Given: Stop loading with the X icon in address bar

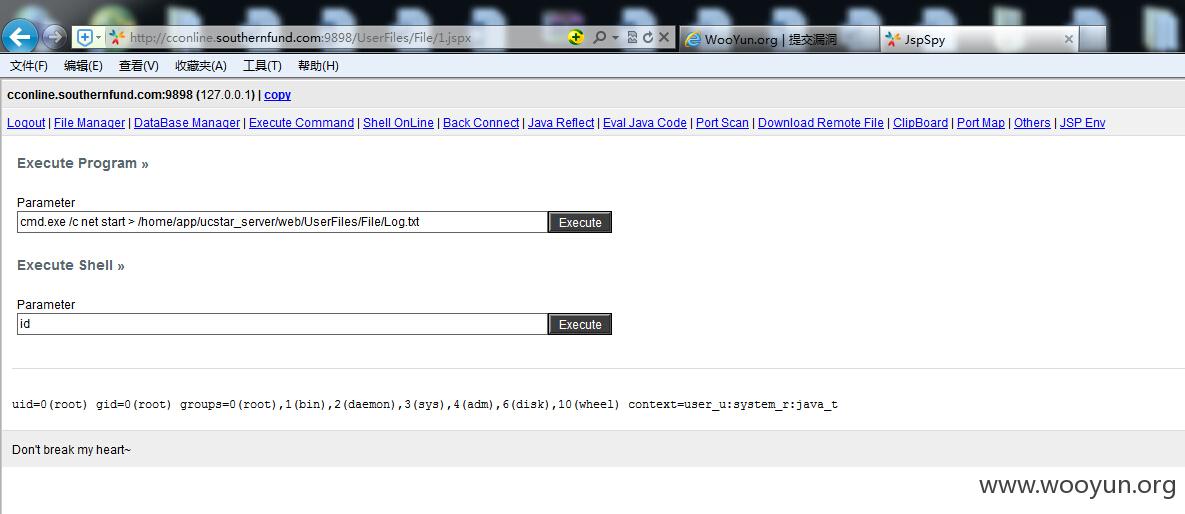Looking at the screenshot, I should pyautogui.click(x=664, y=37).
